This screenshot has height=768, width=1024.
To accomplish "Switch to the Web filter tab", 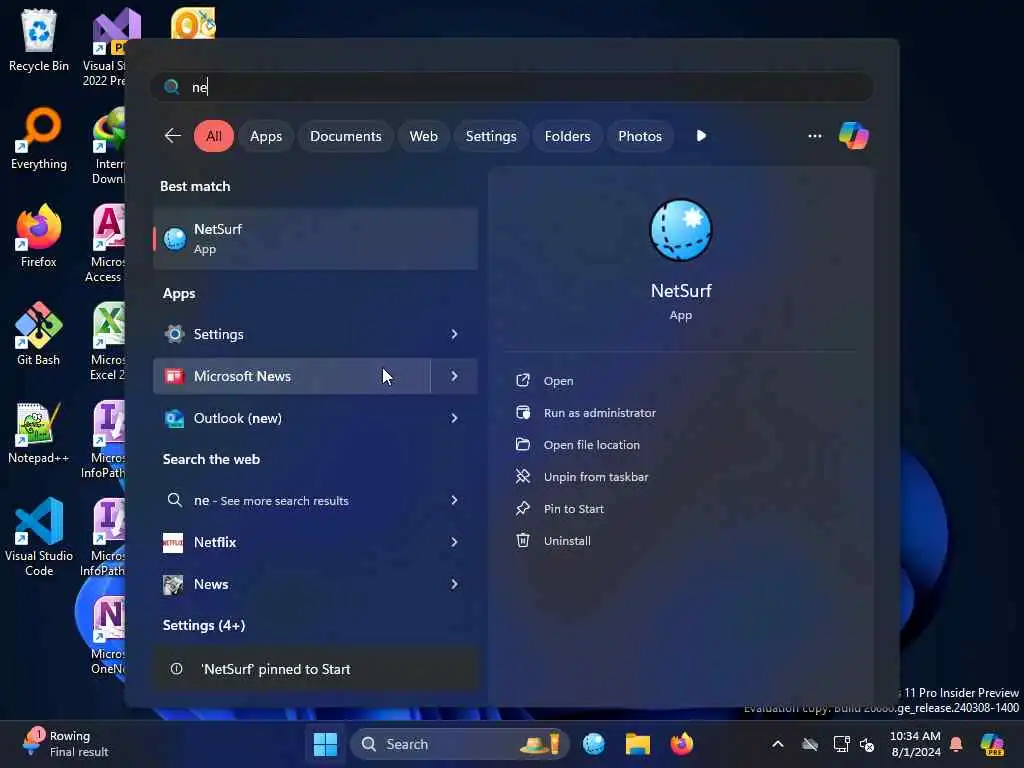I will [x=423, y=136].
